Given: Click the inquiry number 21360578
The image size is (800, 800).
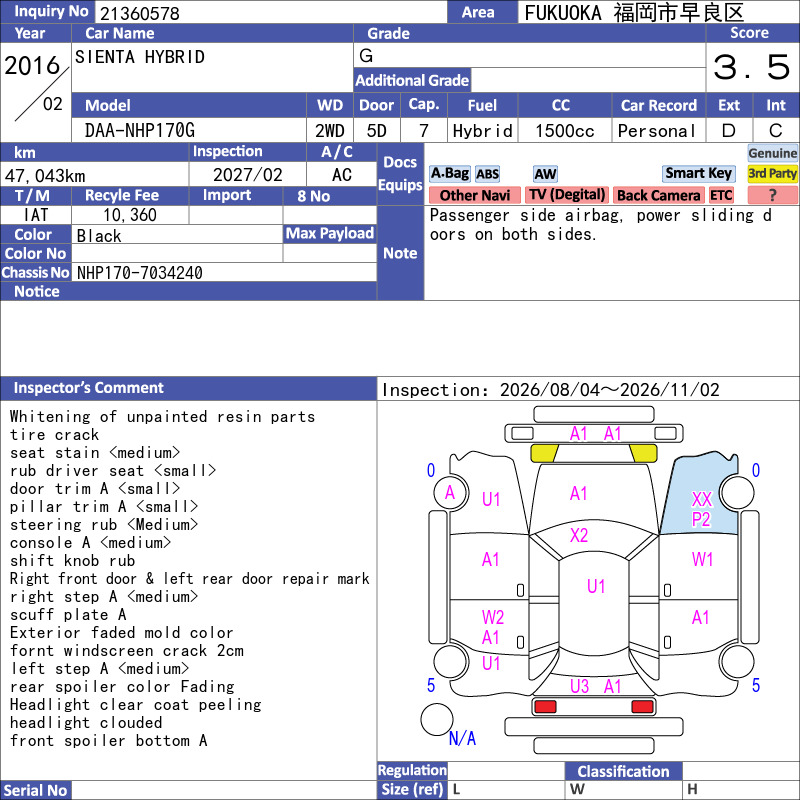Looking at the screenshot, I should (140, 13).
